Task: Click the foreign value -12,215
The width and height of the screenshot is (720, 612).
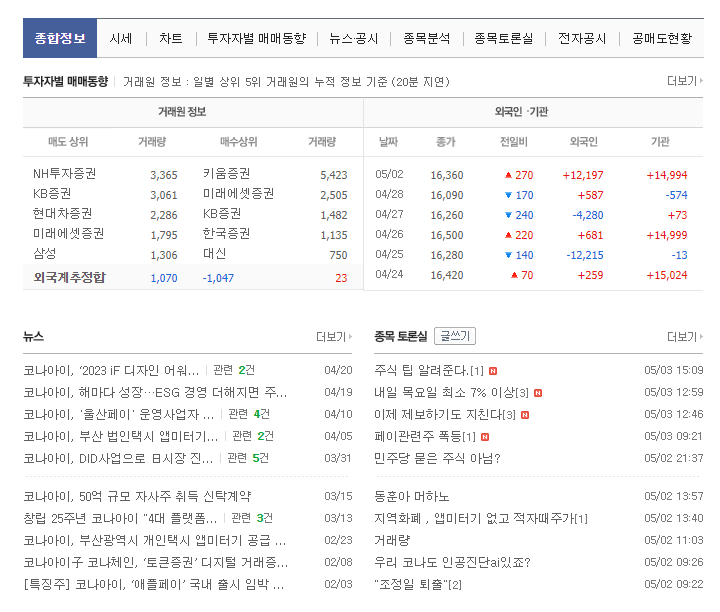Action: pos(585,255)
